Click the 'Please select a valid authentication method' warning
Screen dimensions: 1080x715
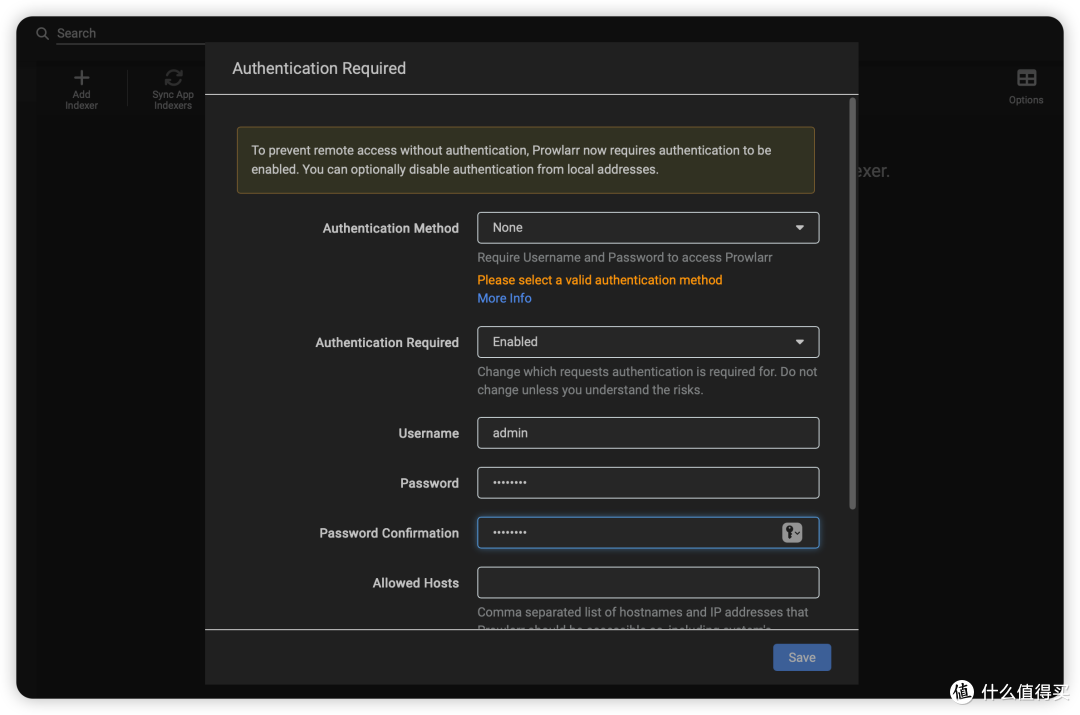599,280
